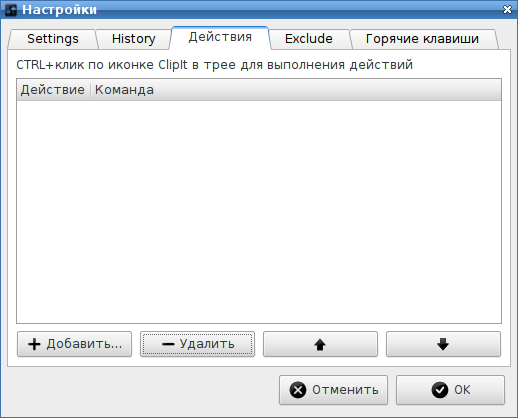Click the Удалить button
This screenshot has height=418, width=518.
[x=197, y=344]
